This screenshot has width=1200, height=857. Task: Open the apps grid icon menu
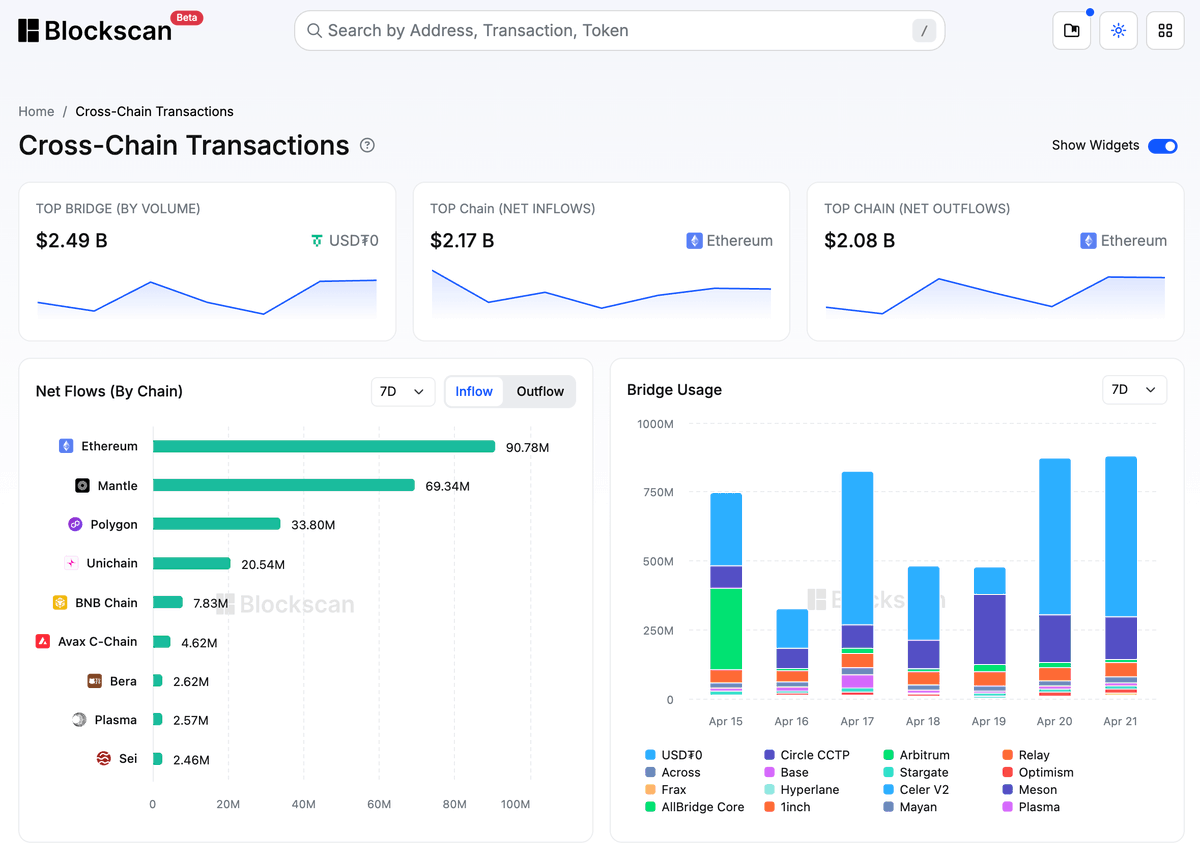[1165, 31]
